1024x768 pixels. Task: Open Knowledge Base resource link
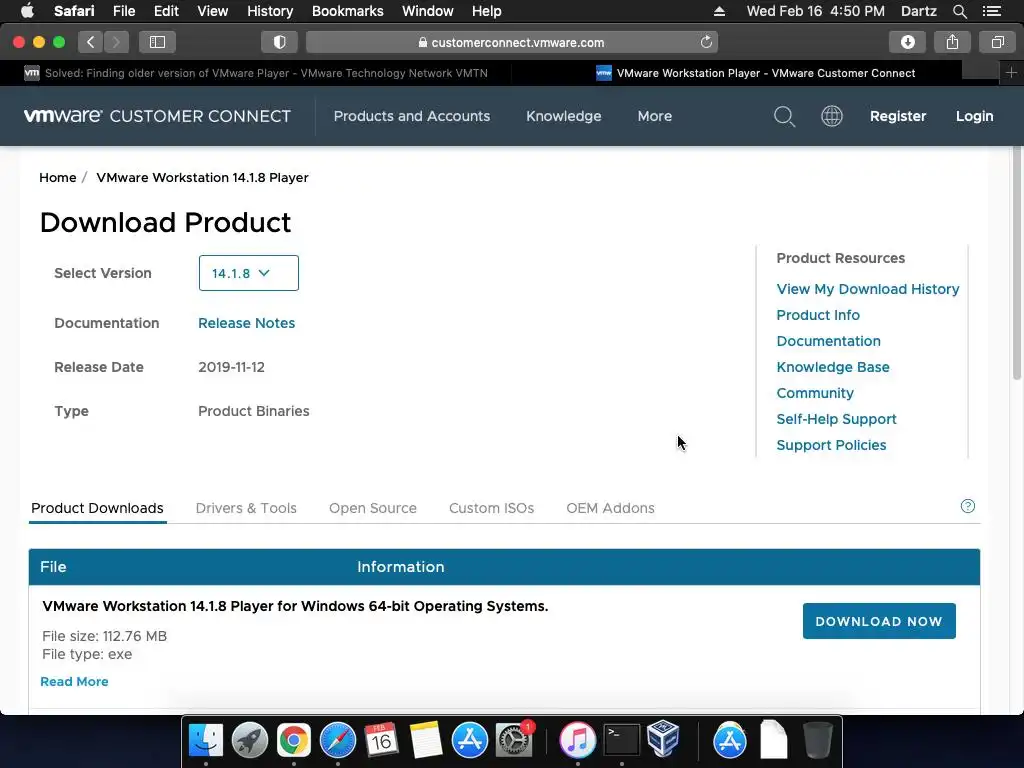(833, 367)
